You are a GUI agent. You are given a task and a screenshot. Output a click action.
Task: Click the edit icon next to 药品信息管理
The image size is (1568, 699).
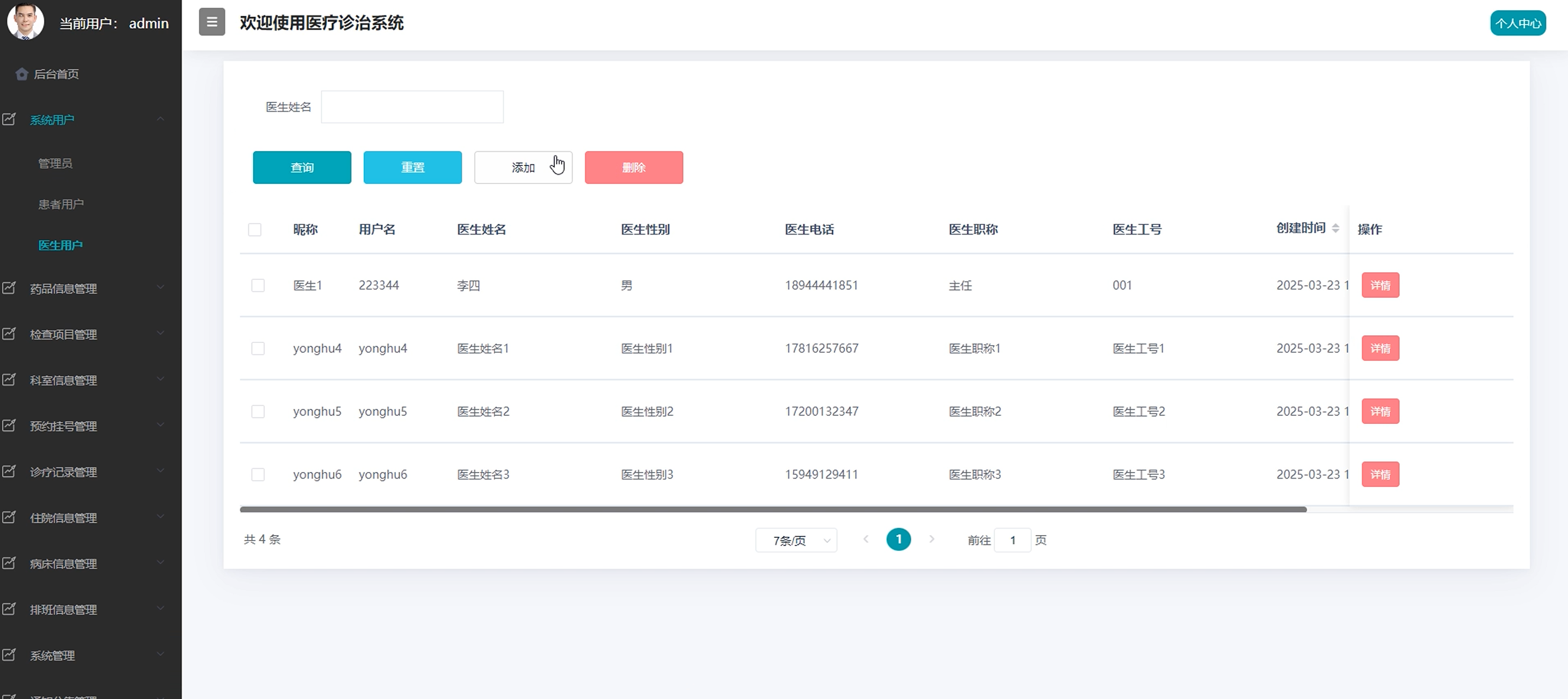pyautogui.click(x=9, y=288)
